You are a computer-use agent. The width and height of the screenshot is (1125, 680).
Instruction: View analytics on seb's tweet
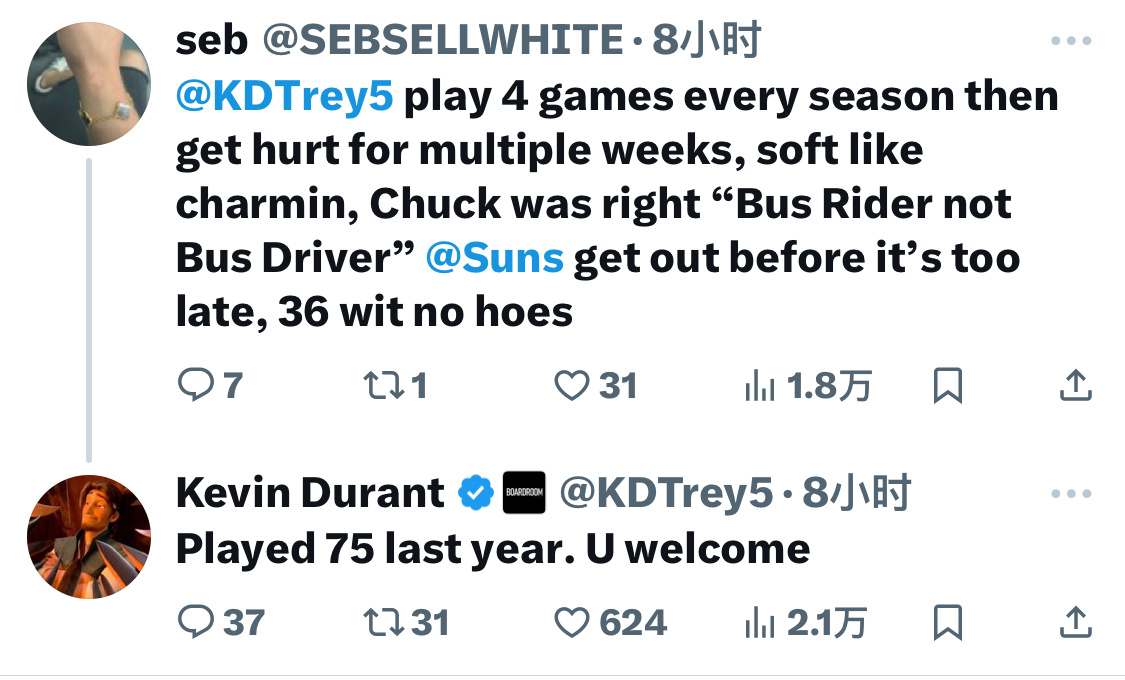point(760,385)
